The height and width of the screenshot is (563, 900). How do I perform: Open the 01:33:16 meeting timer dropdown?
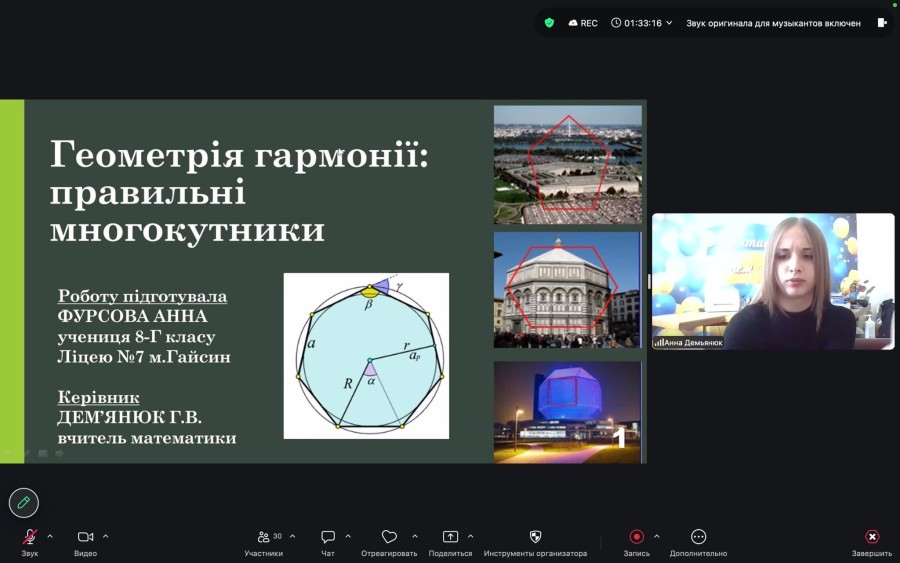641,23
